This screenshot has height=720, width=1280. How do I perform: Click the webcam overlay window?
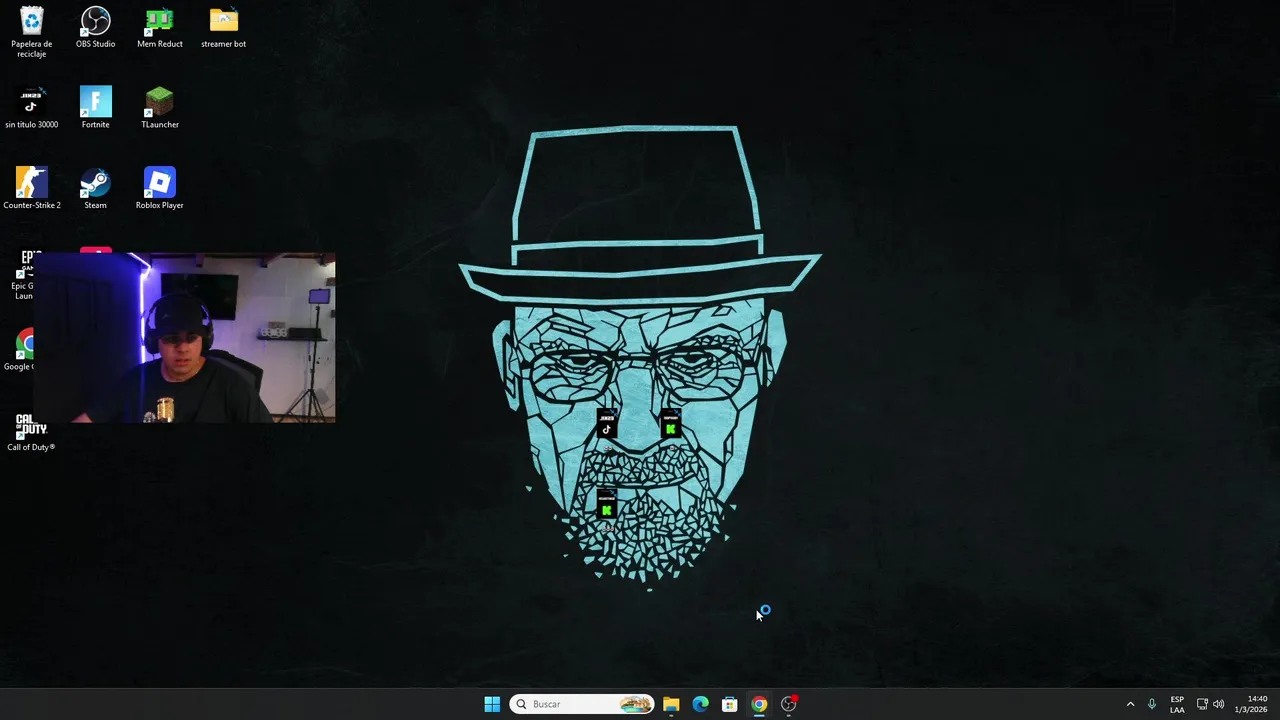[185, 338]
